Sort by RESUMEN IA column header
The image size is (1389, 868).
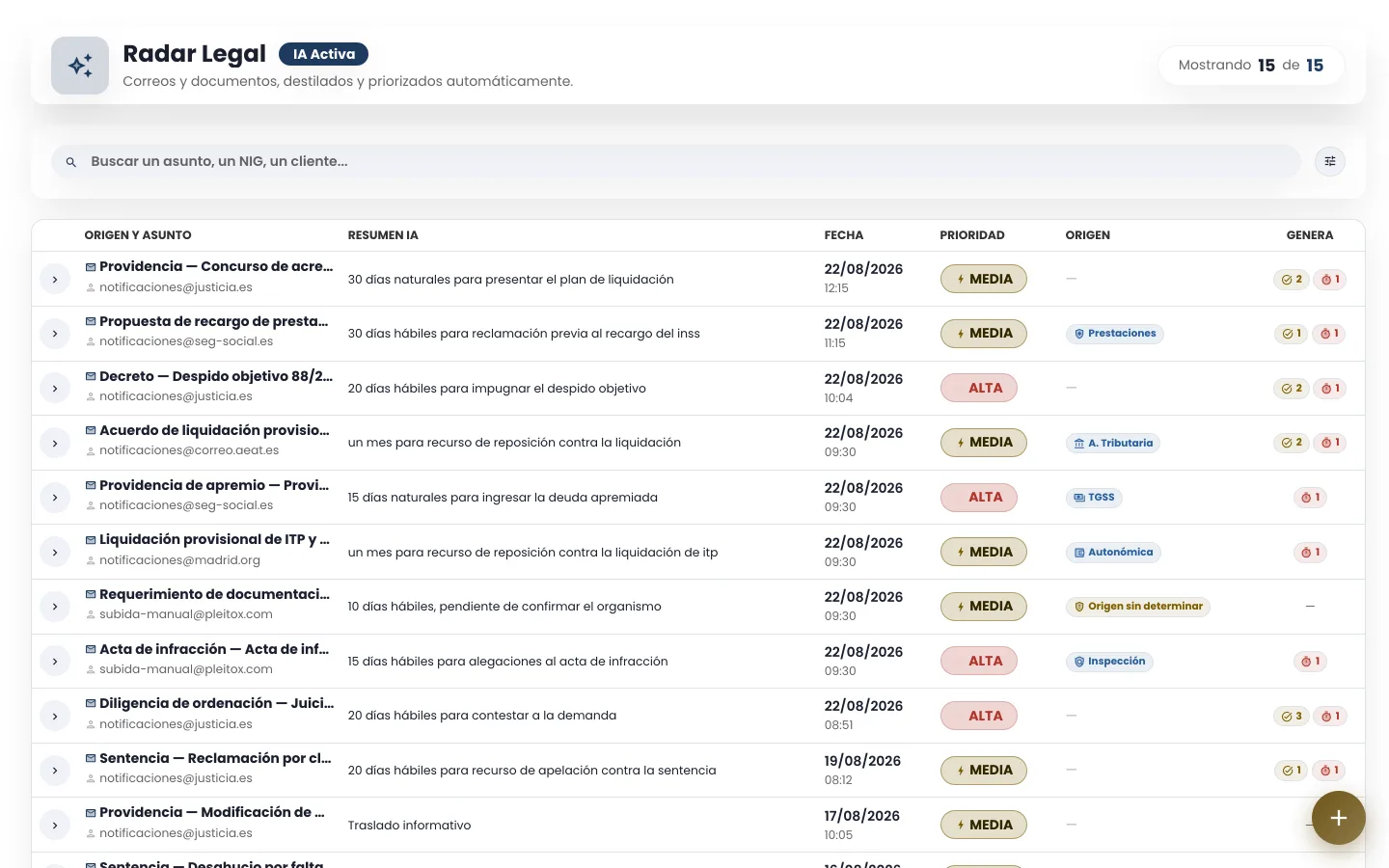tap(383, 235)
